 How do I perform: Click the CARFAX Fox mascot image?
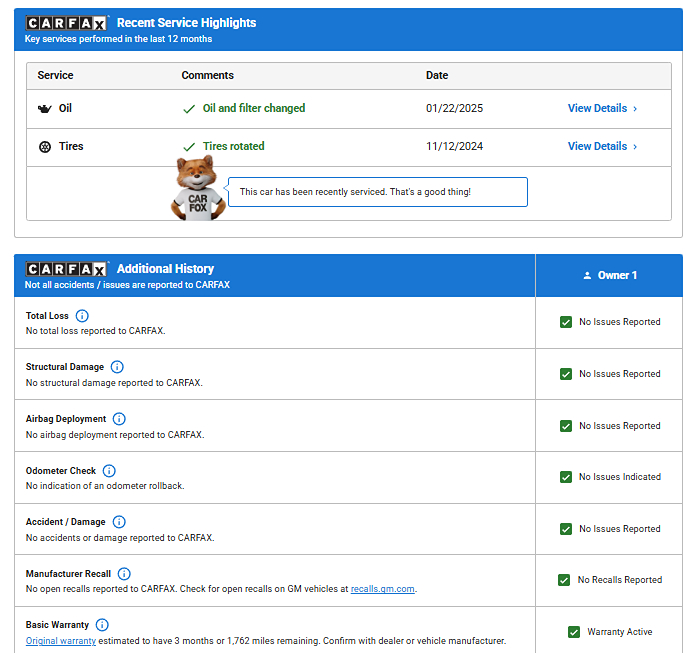coord(196,188)
